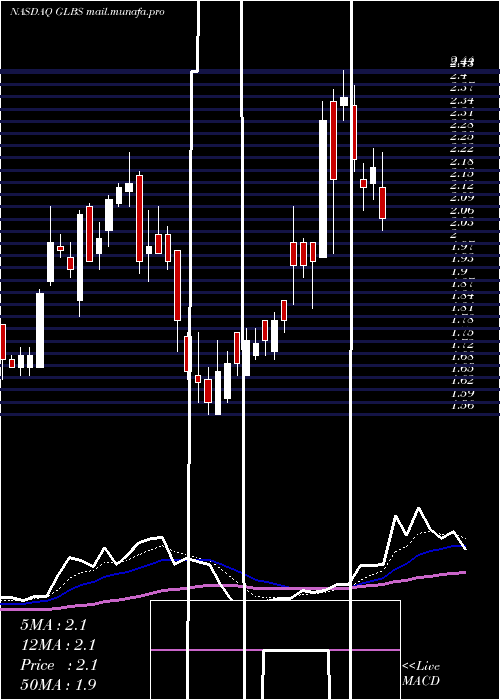
Task: Click the 2.34 price axis label
Action: [462, 100]
